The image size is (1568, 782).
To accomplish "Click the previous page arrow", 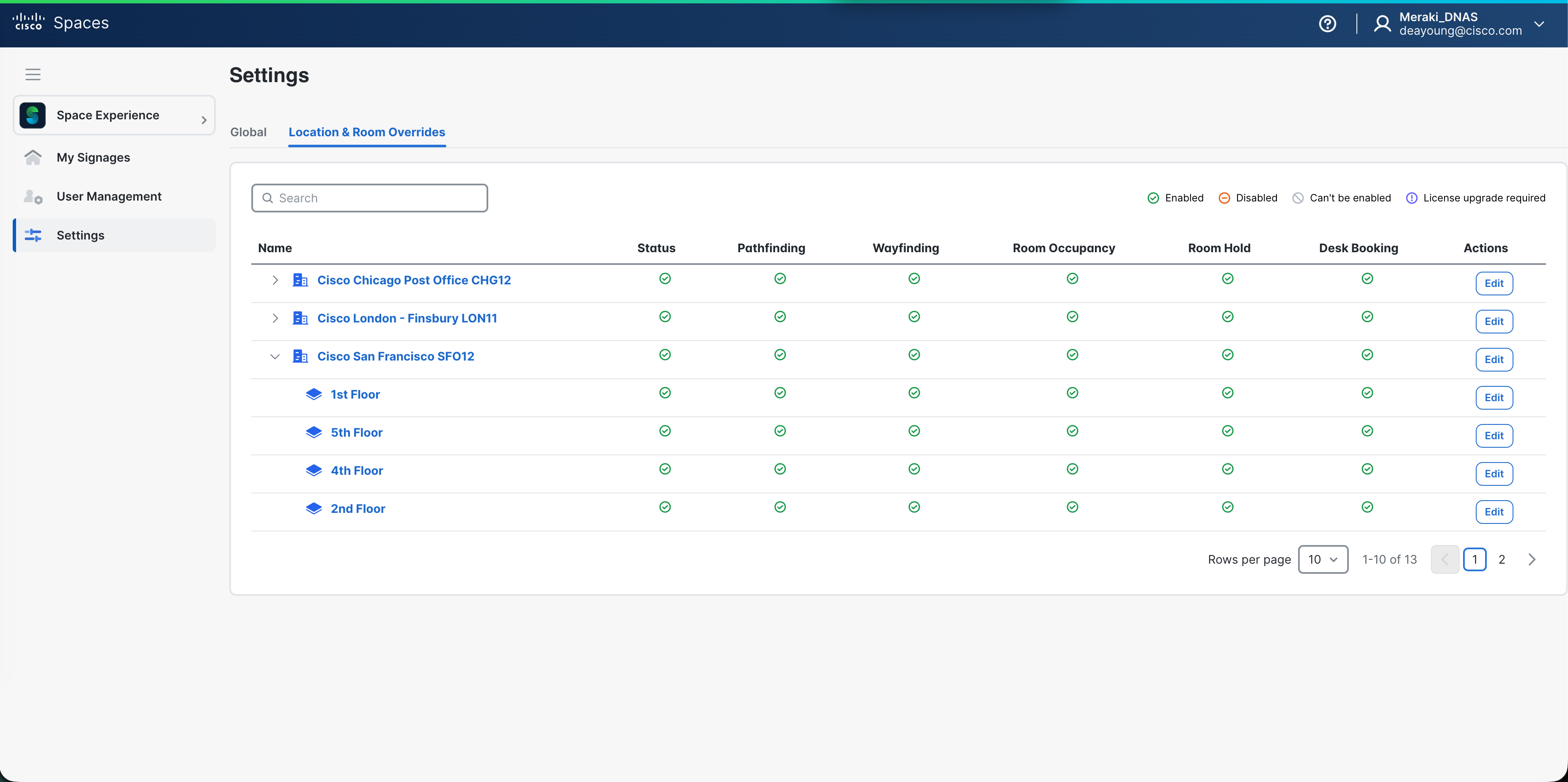I will click(x=1444, y=559).
